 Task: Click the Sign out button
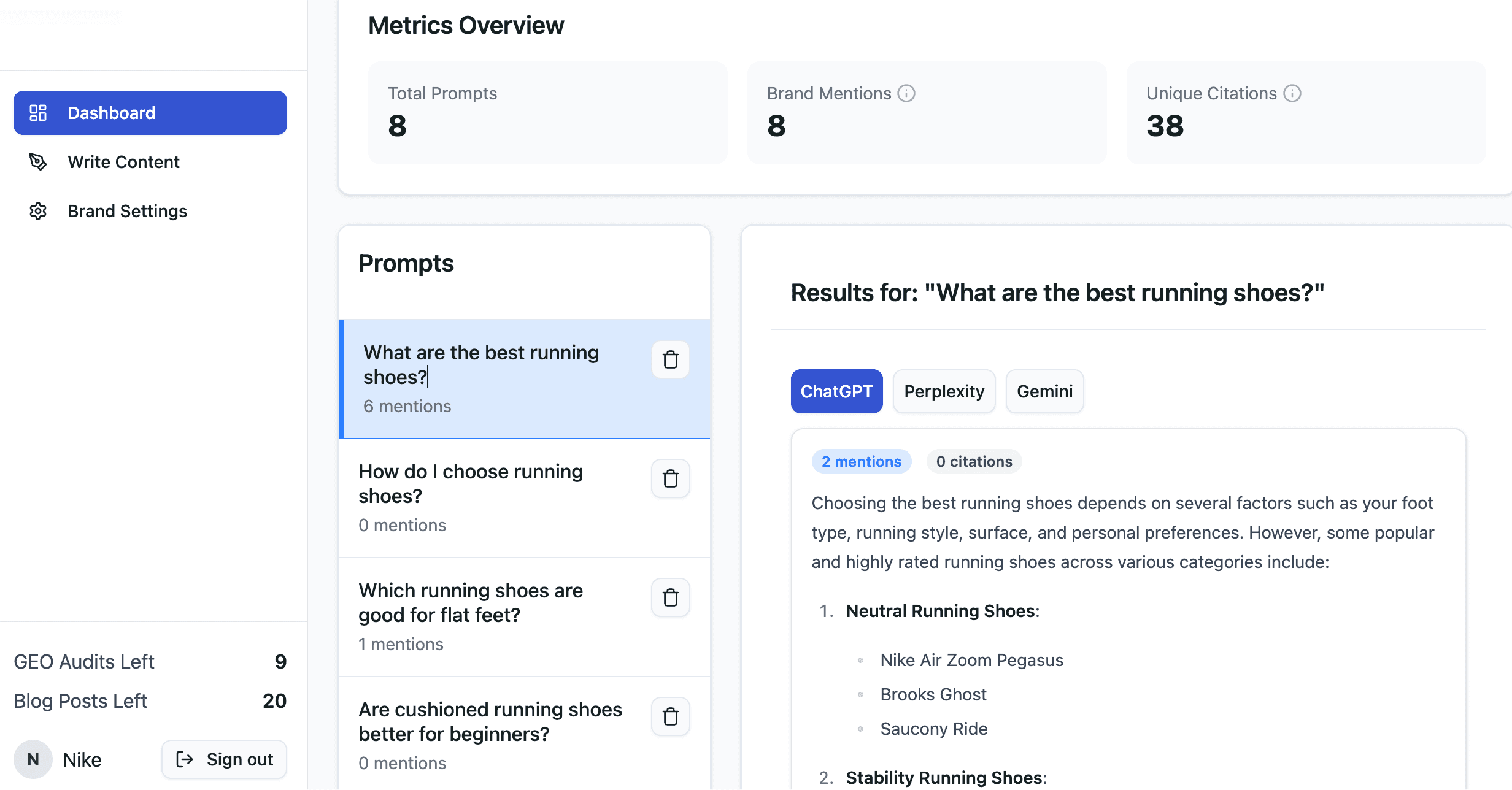[225, 759]
